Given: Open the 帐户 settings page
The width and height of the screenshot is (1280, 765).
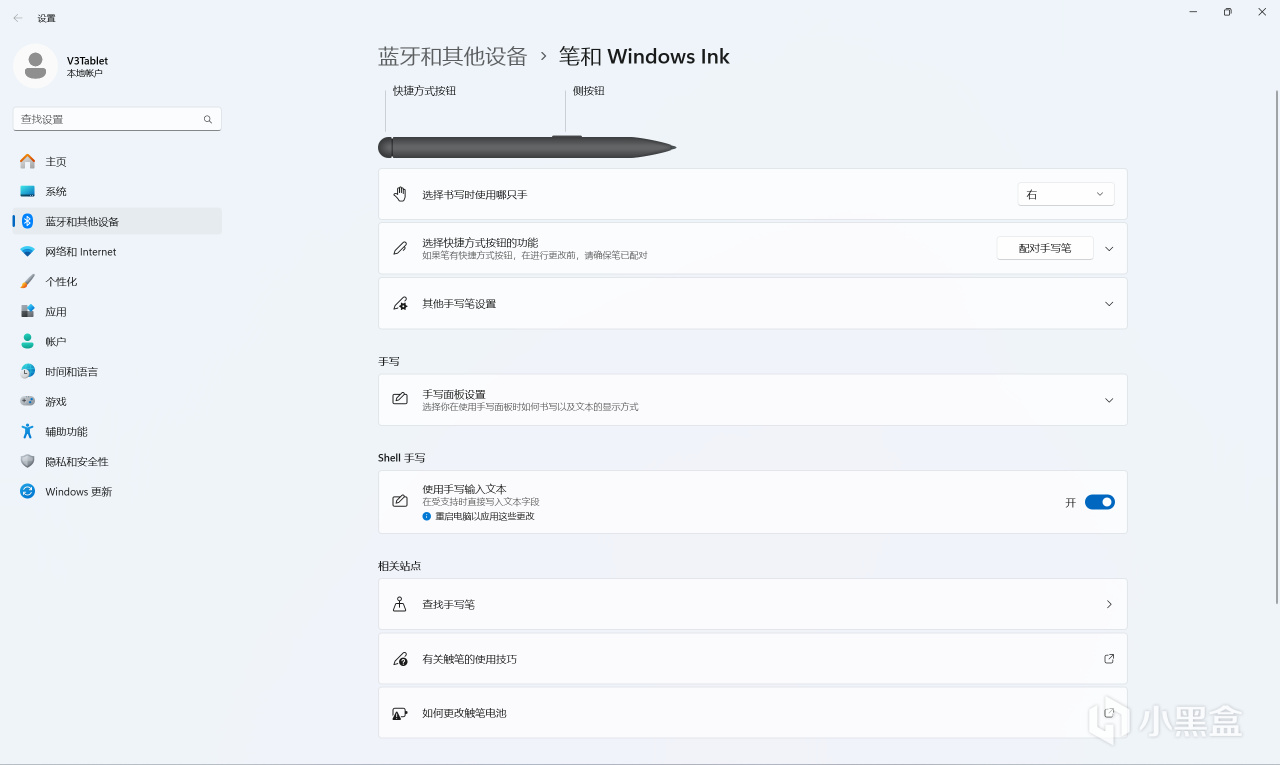Looking at the screenshot, I should [x=117, y=341].
